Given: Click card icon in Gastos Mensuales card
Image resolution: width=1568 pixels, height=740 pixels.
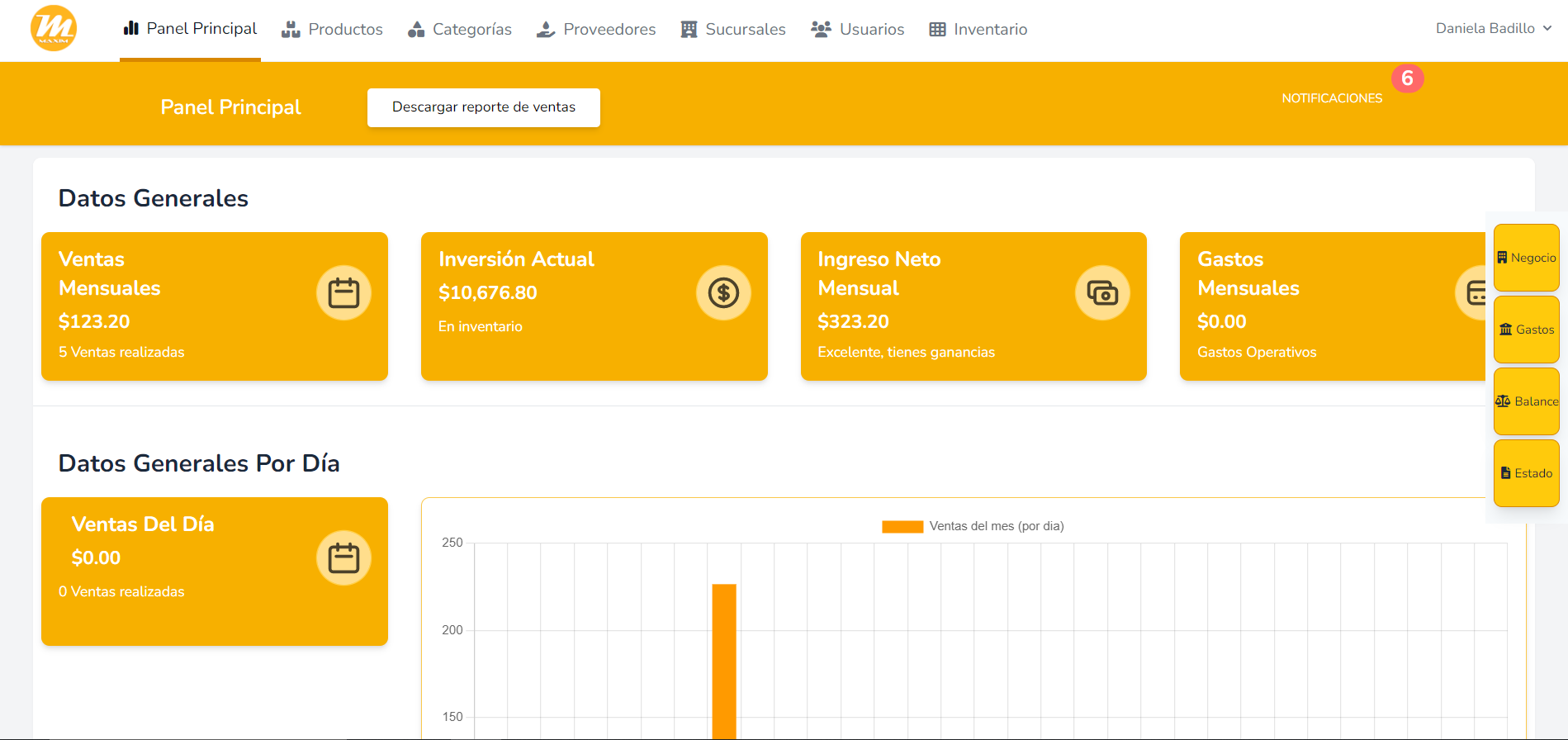Looking at the screenshot, I should 1471,293.
